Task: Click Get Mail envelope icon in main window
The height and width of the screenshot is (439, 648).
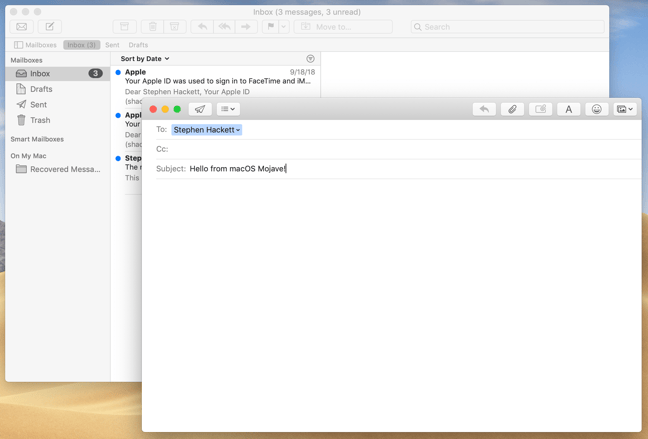Action: 21,27
